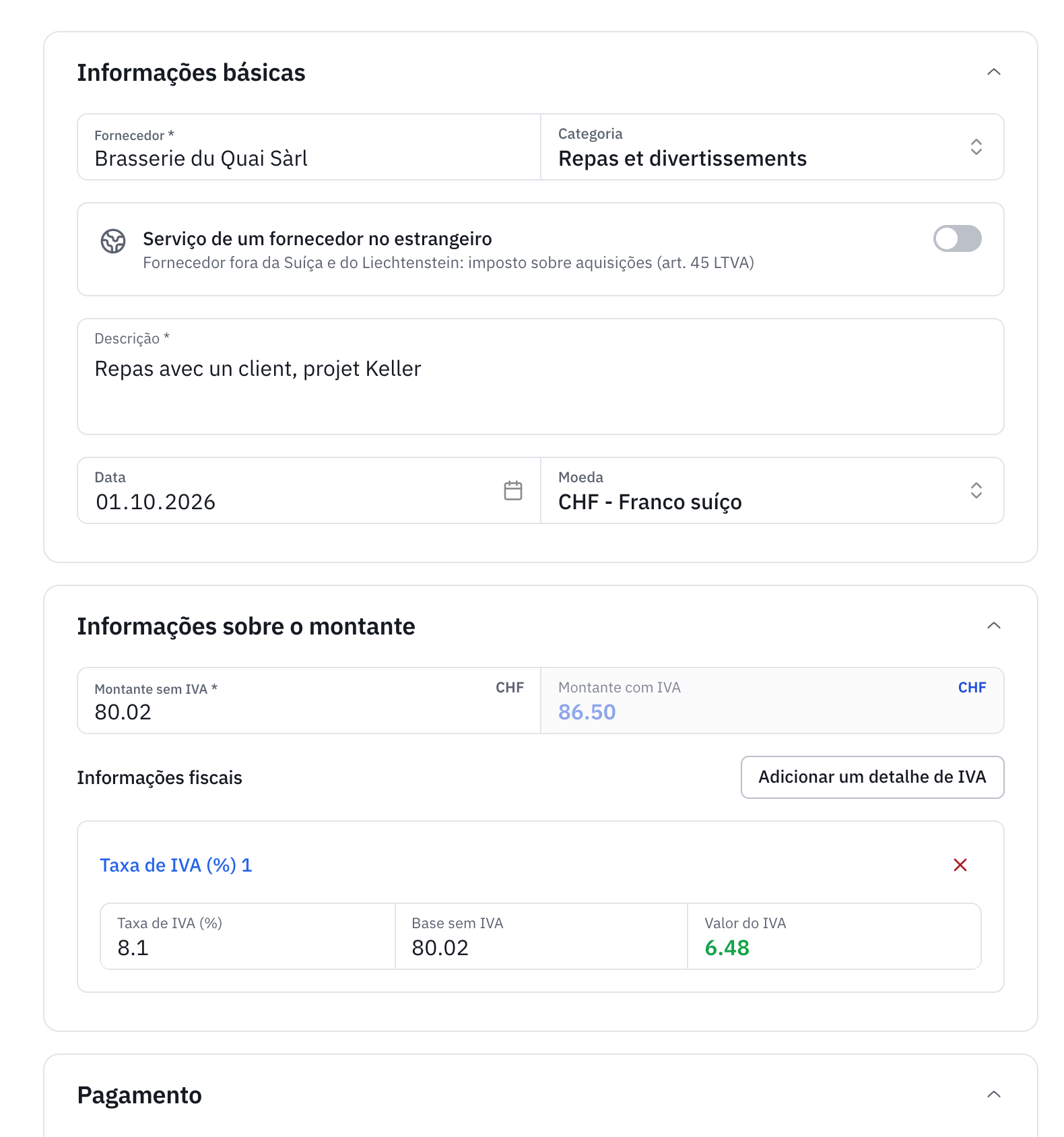Click the globe icon beside foreign supplier service
The width and height of the screenshot is (1064, 1137).
click(x=113, y=240)
